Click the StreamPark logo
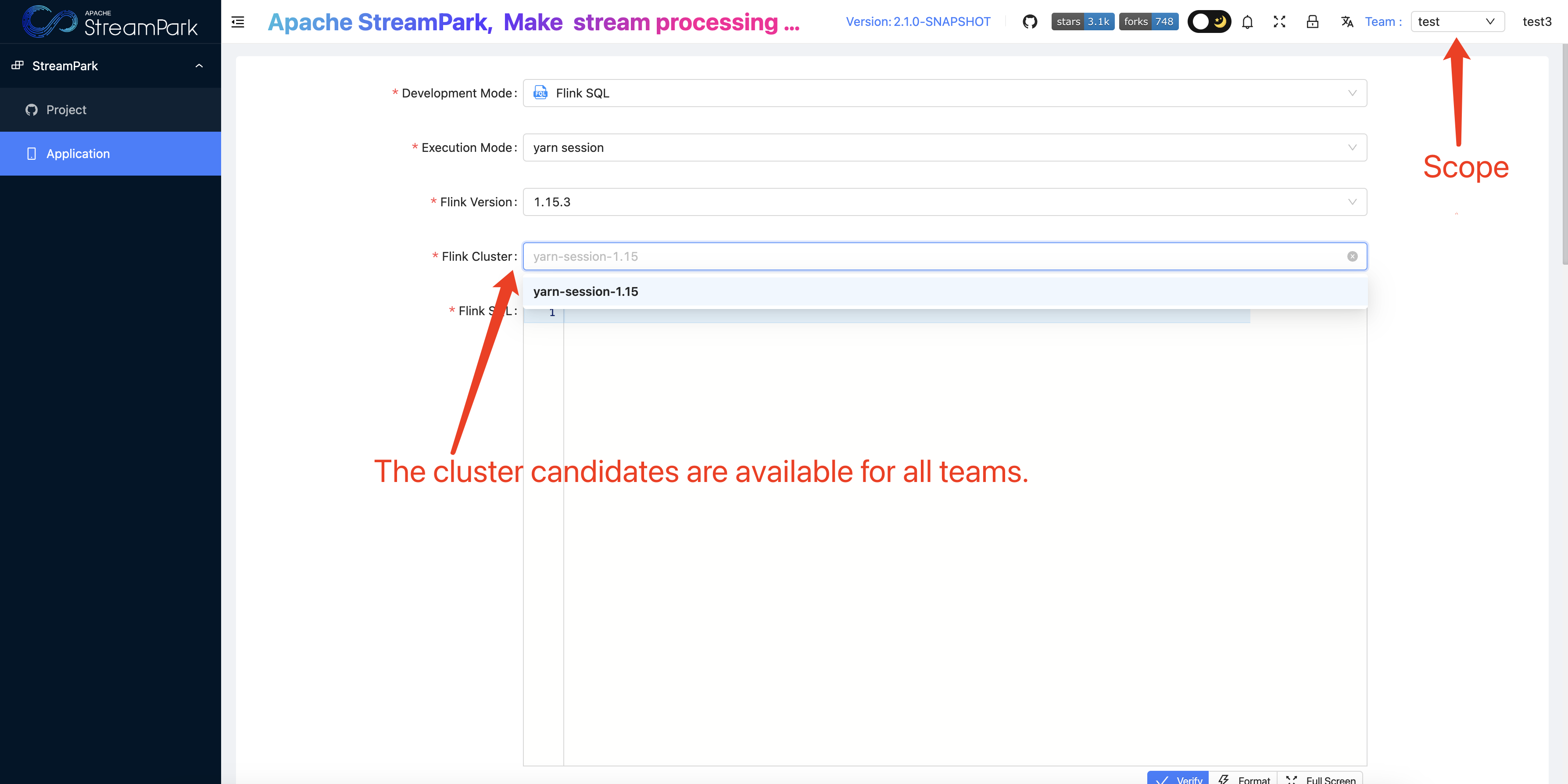Screen dimensions: 1568x784 click(110, 22)
